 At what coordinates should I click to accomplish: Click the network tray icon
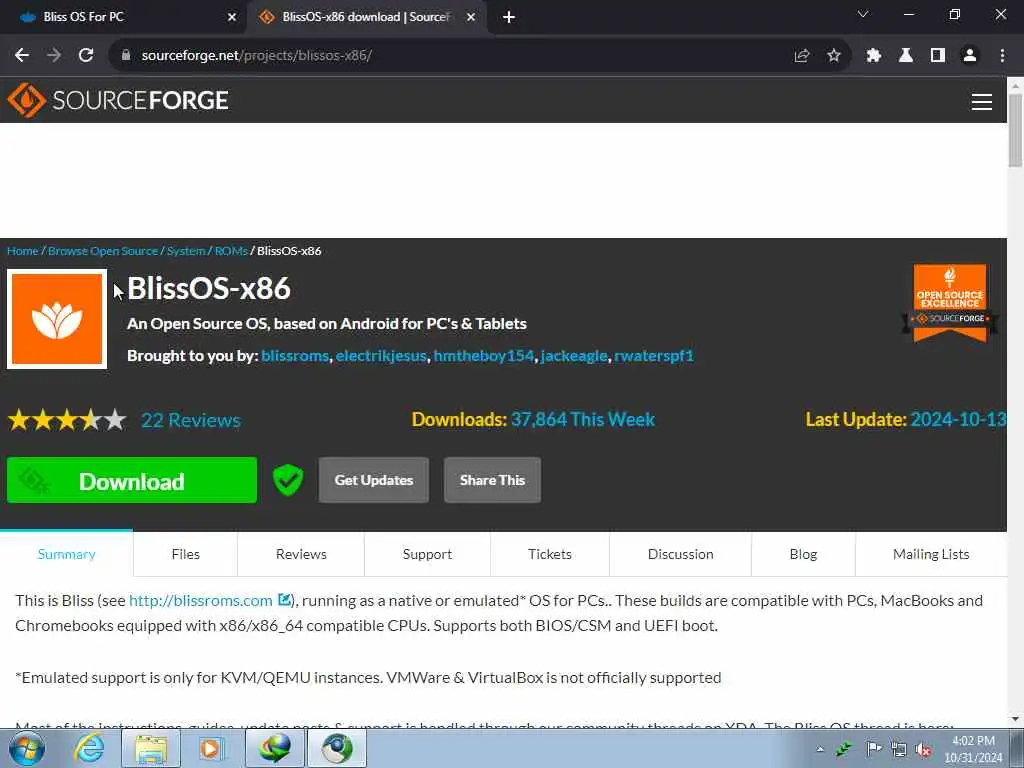(899, 749)
